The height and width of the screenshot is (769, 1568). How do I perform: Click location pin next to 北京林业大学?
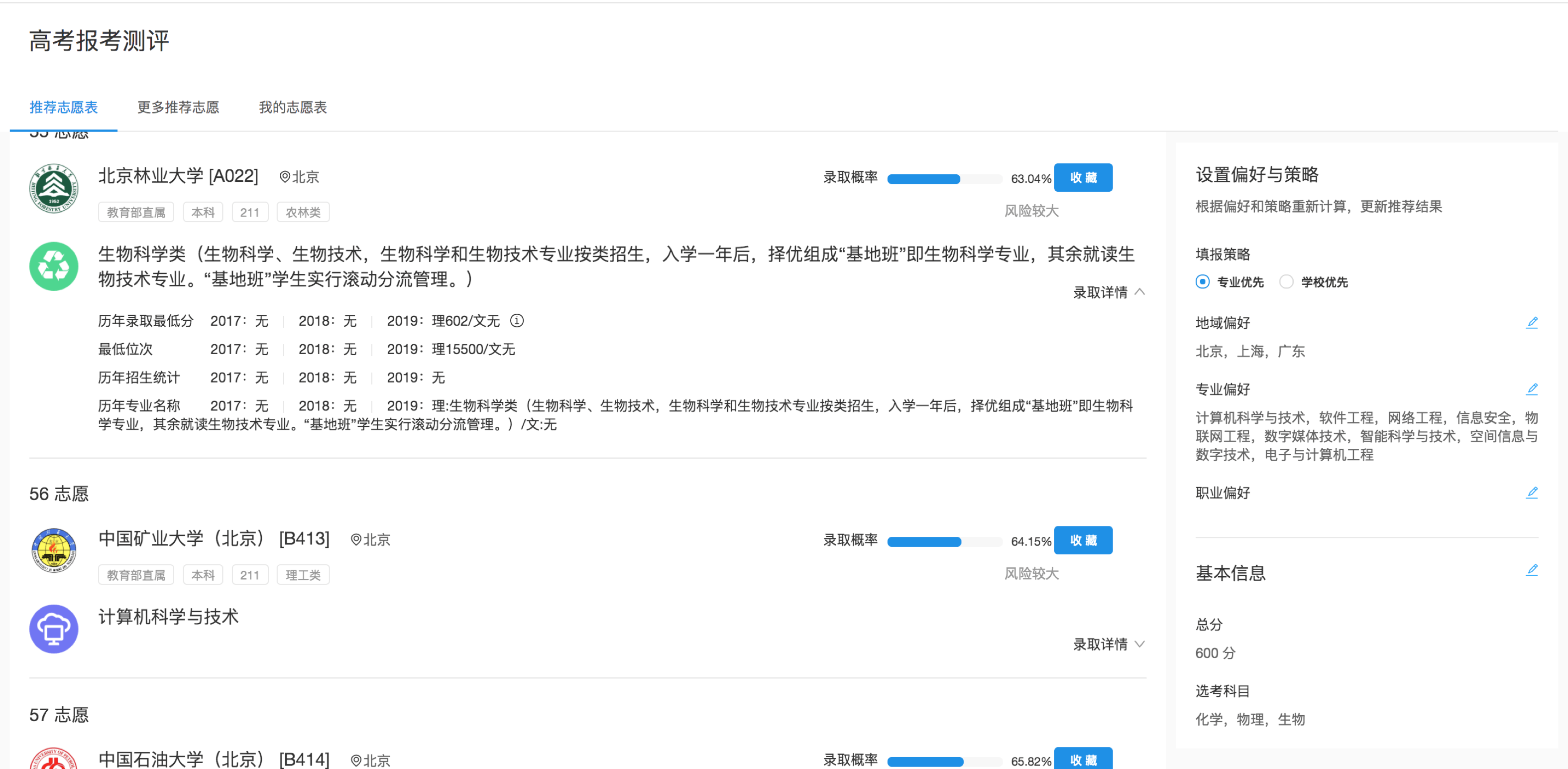pos(284,177)
